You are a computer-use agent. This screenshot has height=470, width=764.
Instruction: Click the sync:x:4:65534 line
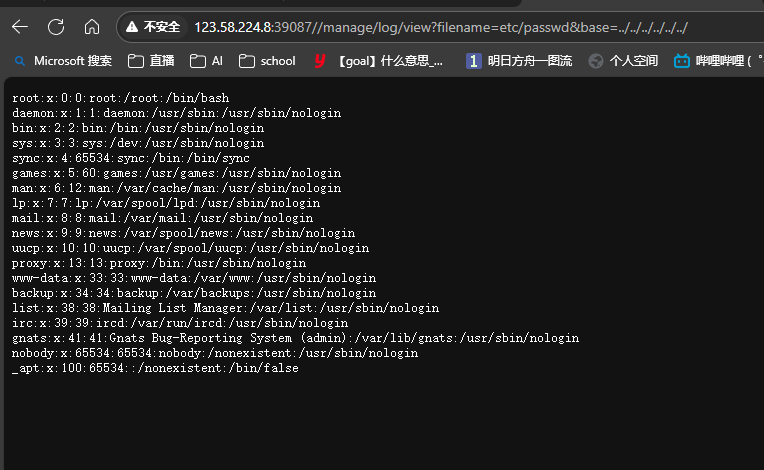(x=131, y=158)
